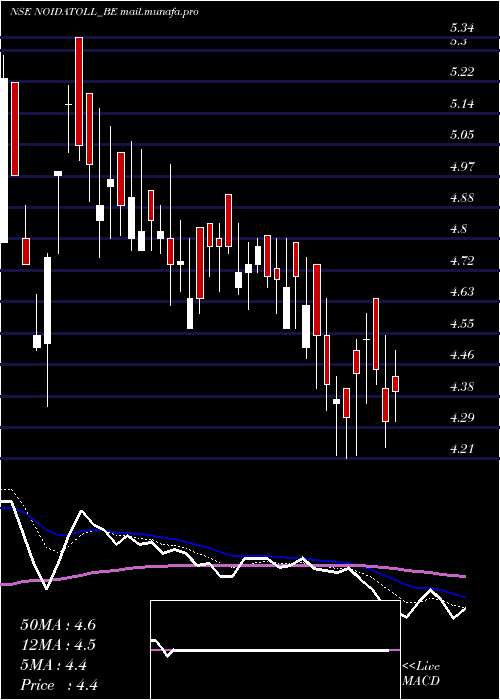Viewport: 500px width, 700px height.
Task: Click the 4.72 price axis label
Action: 462,260
